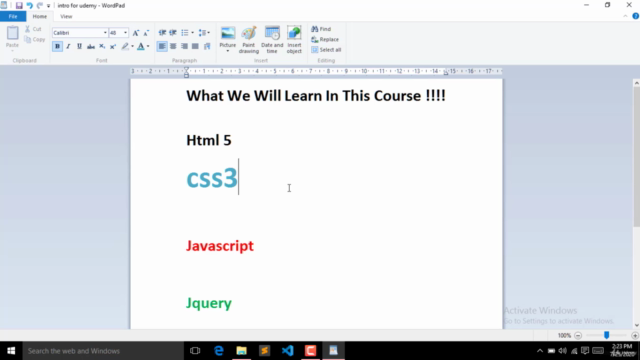Select Justify text alignment
Screen dimensions: 640x360
(196, 47)
